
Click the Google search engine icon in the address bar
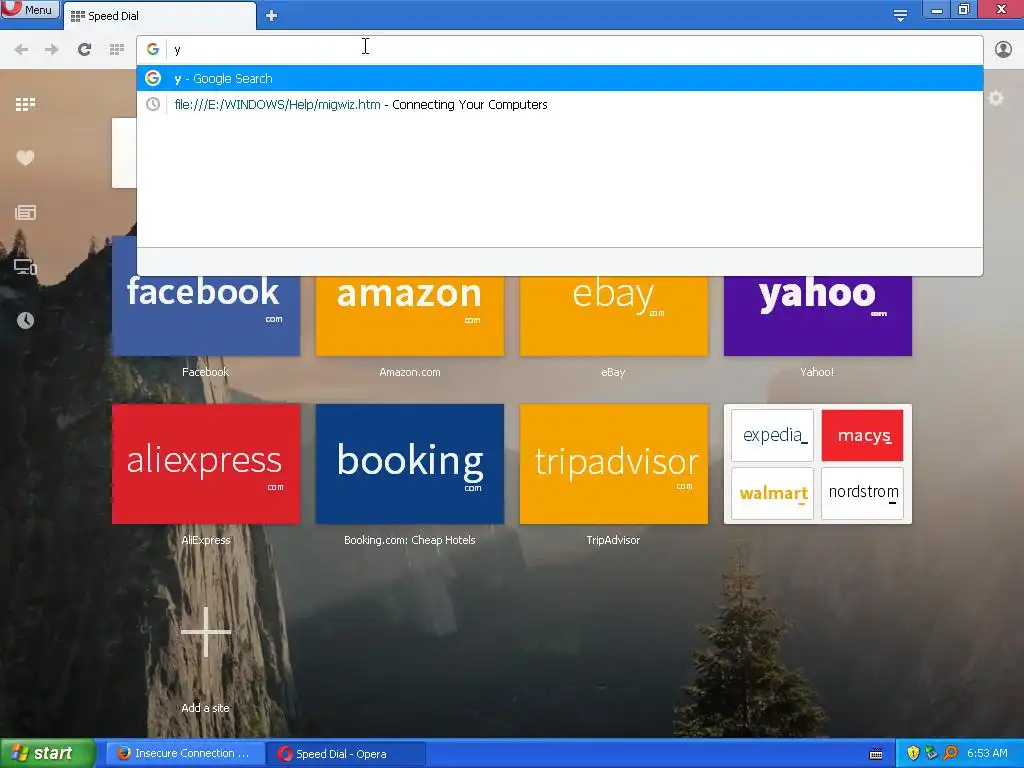(153, 50)
